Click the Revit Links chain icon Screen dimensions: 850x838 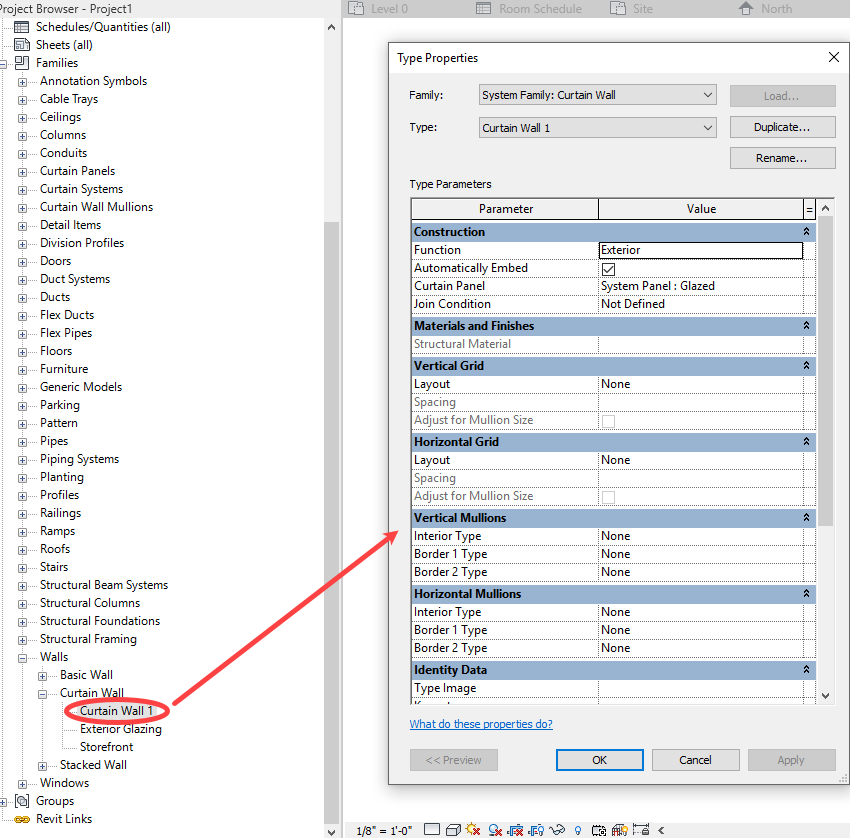point(22,819)
